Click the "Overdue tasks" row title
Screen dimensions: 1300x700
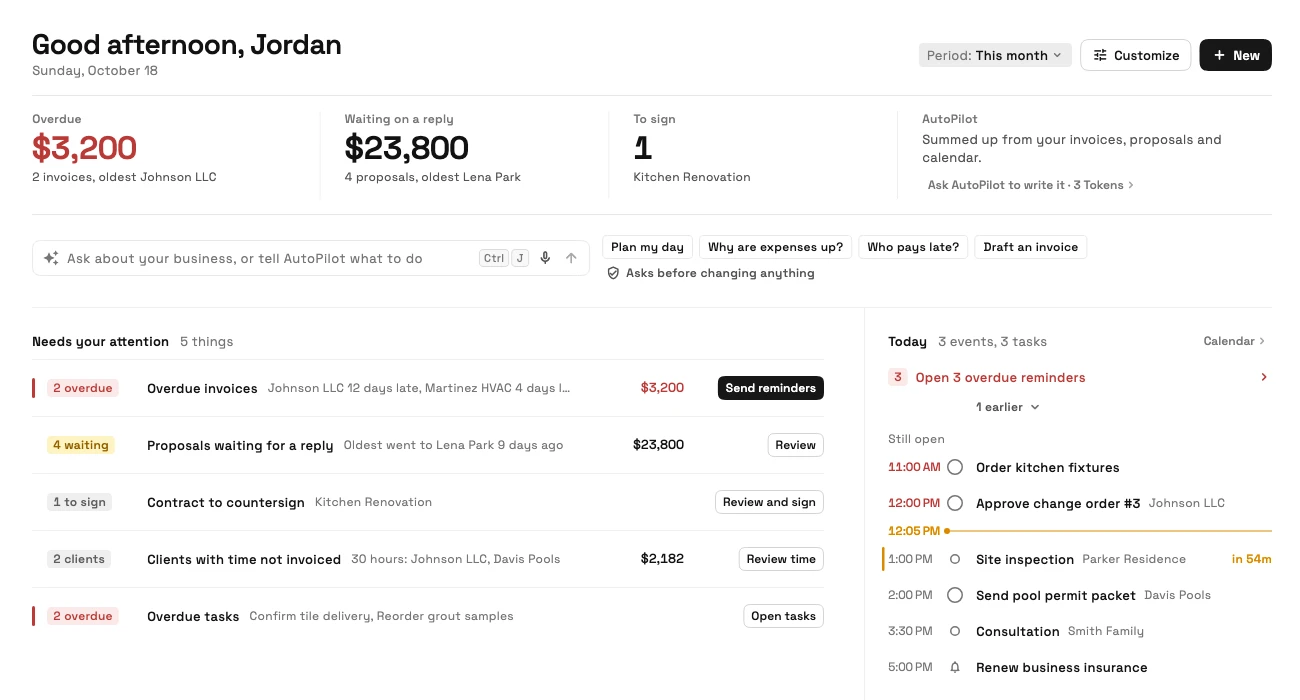tap(193, 616)
